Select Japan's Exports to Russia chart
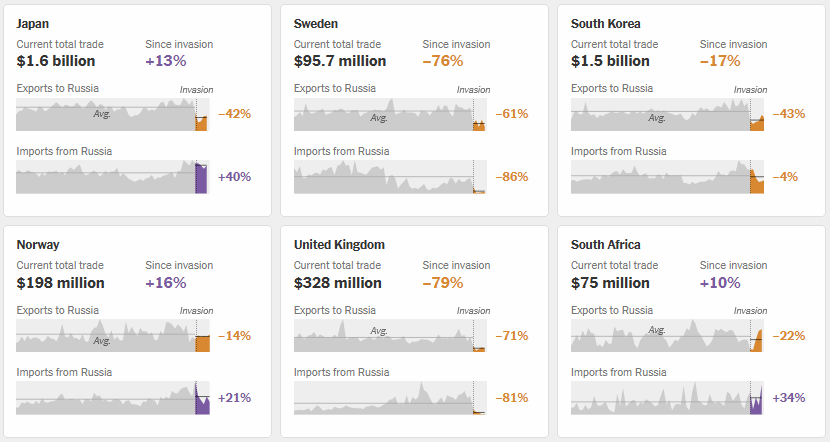 pos(111,114)
